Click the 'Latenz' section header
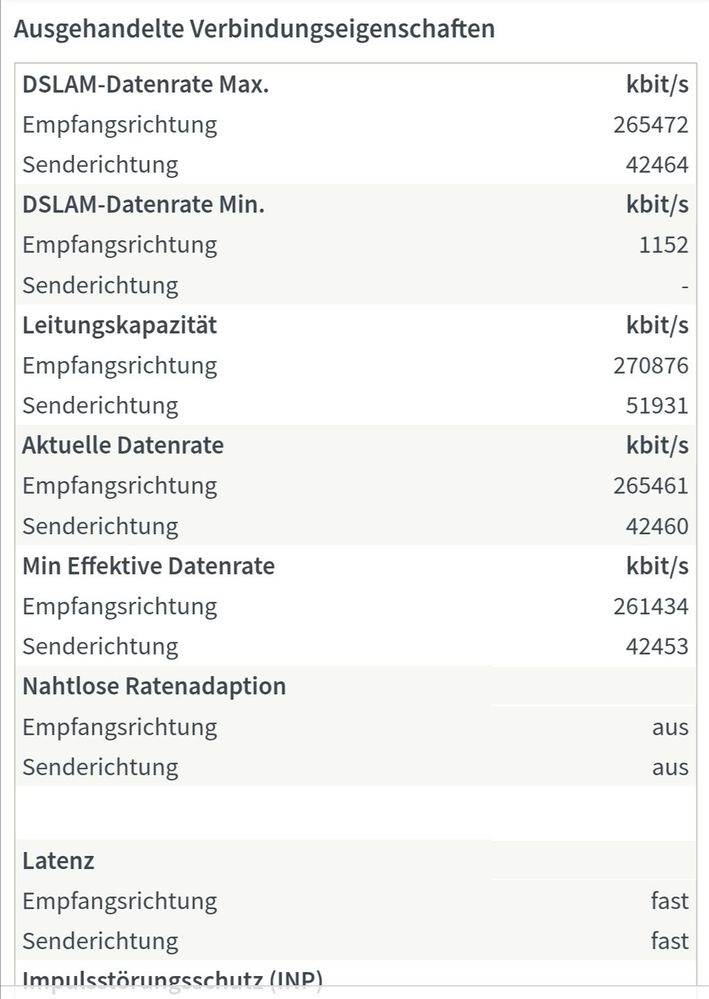The width and height of the screenshot is (709, 999). [59, 861]
